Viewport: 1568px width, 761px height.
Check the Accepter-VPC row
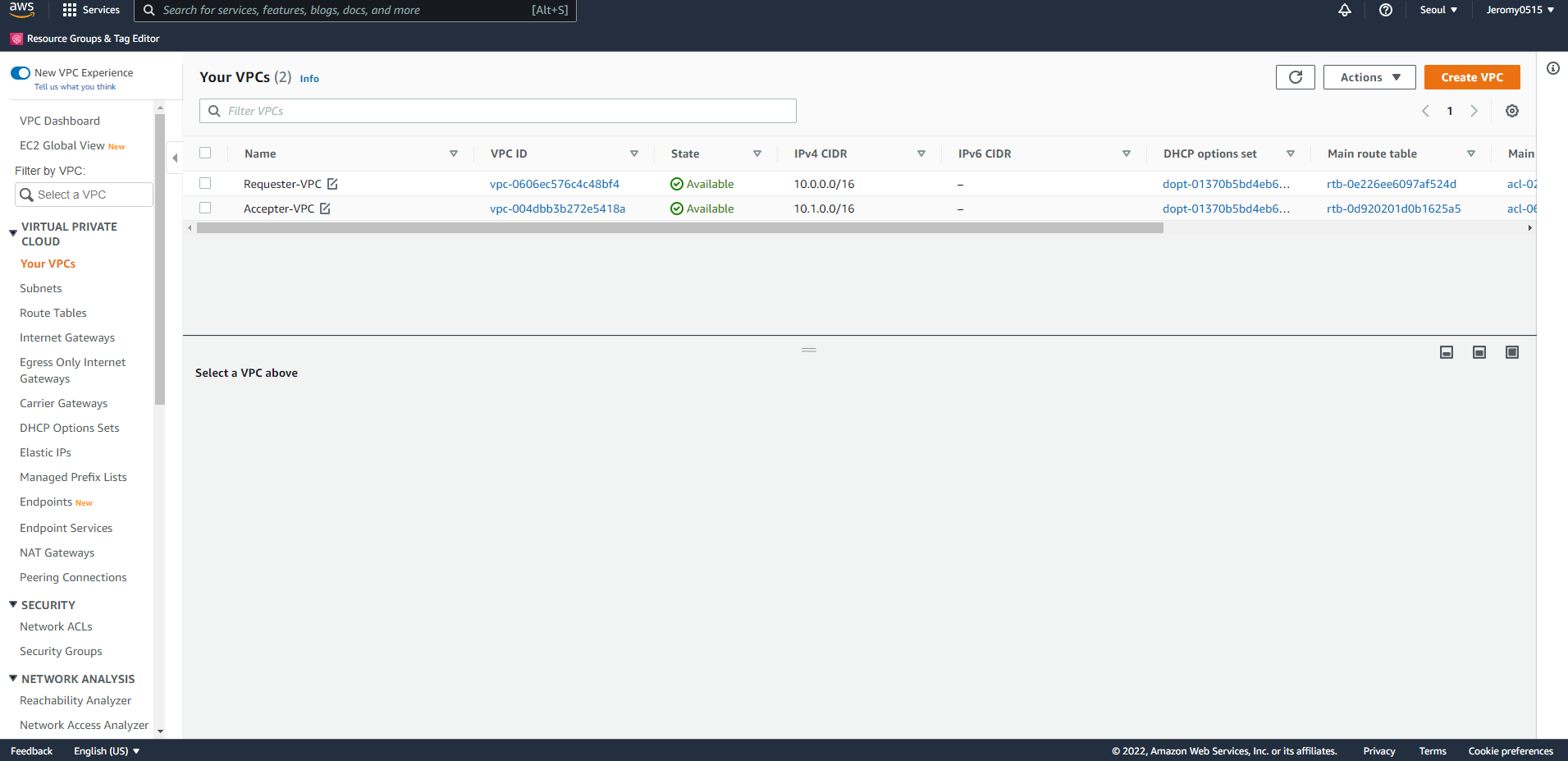point(205,208)
